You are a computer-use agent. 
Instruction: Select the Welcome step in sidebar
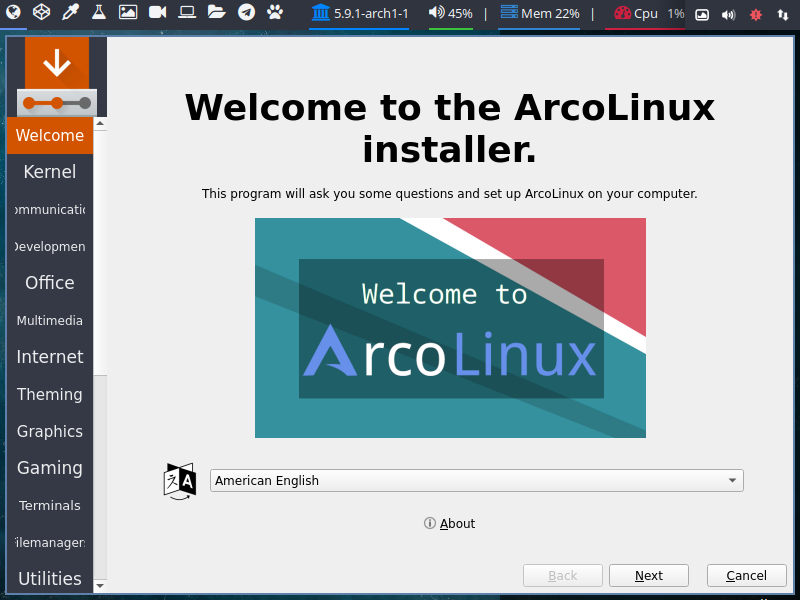(x=50, y=135)
